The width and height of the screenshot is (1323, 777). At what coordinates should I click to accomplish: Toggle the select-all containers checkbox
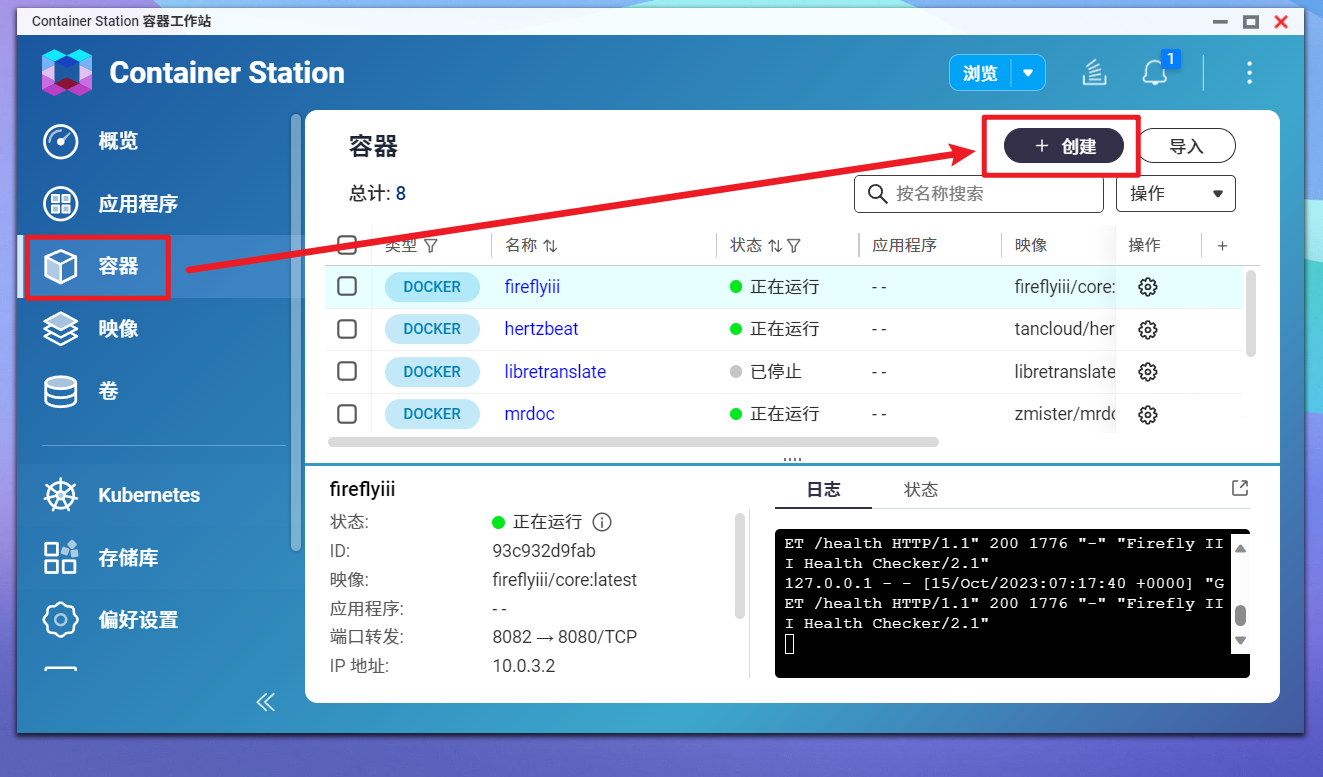(x=347, y=245)
